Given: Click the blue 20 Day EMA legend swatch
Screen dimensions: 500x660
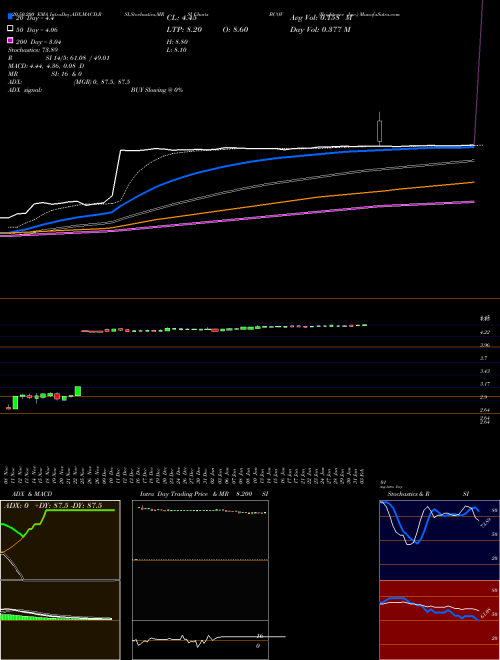Looking at the screenshot, I should point(10,17).
